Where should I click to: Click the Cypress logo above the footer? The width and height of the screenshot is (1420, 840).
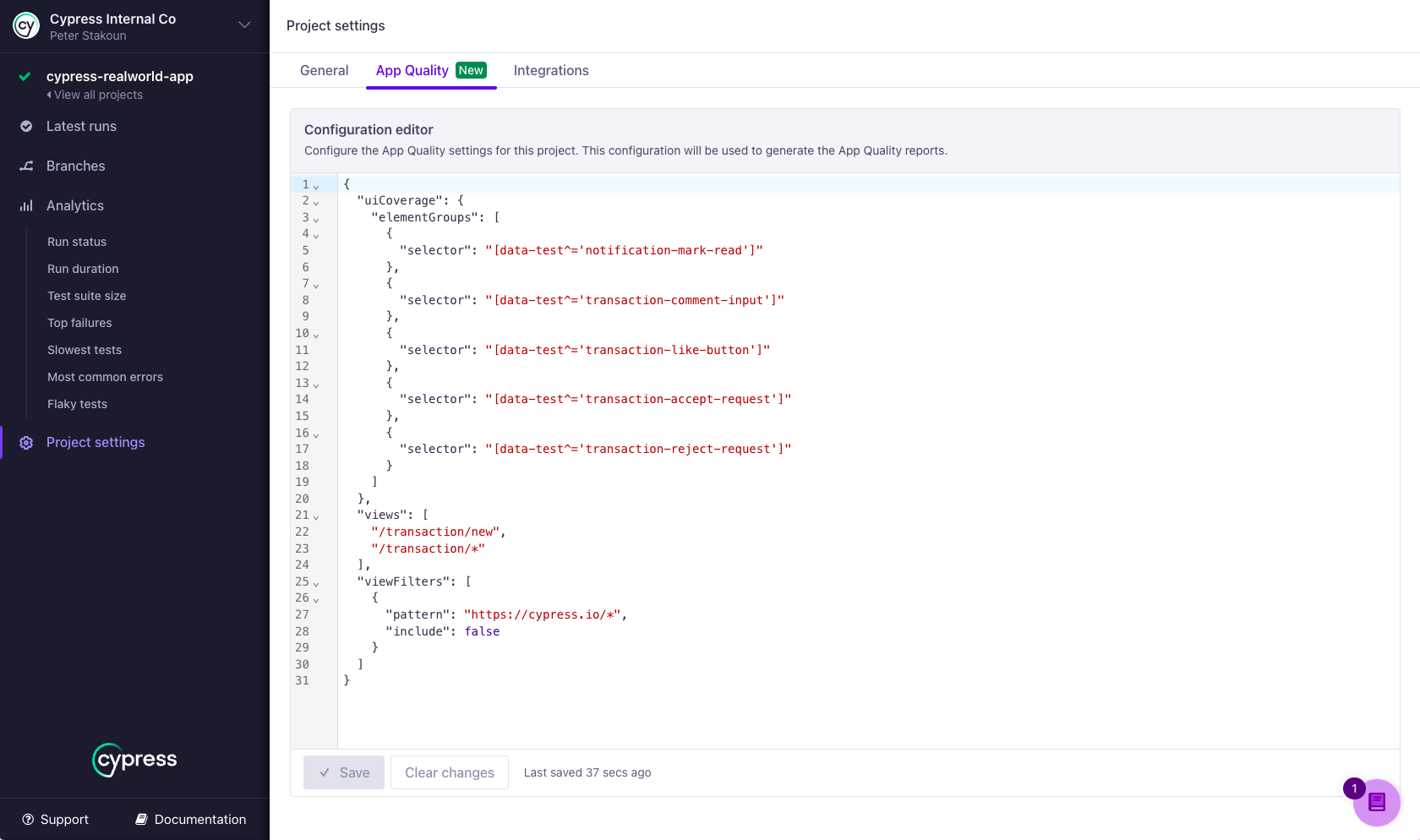point(134,760)
